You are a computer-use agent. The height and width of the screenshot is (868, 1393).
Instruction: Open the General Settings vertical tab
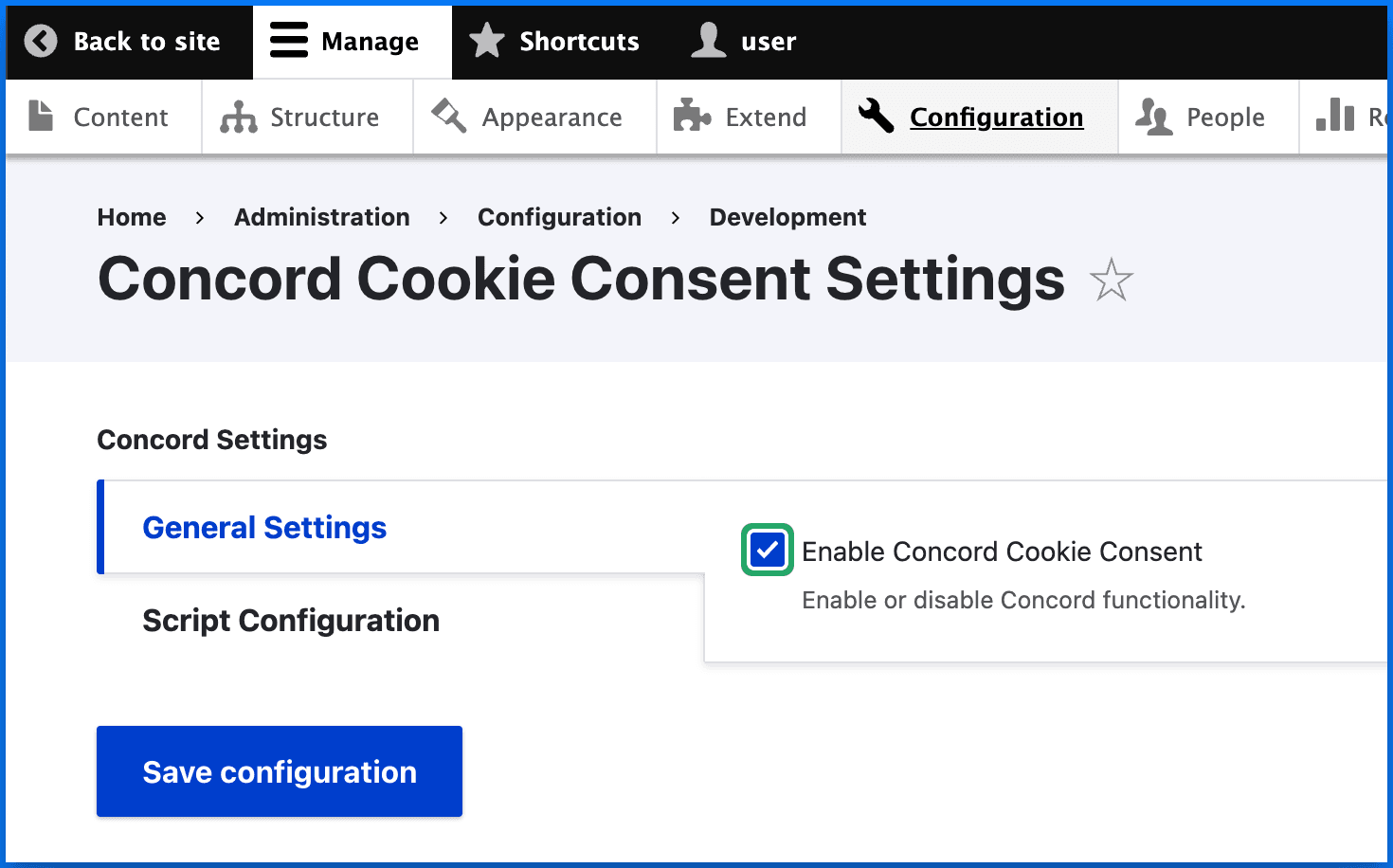[x=264, y=528]
